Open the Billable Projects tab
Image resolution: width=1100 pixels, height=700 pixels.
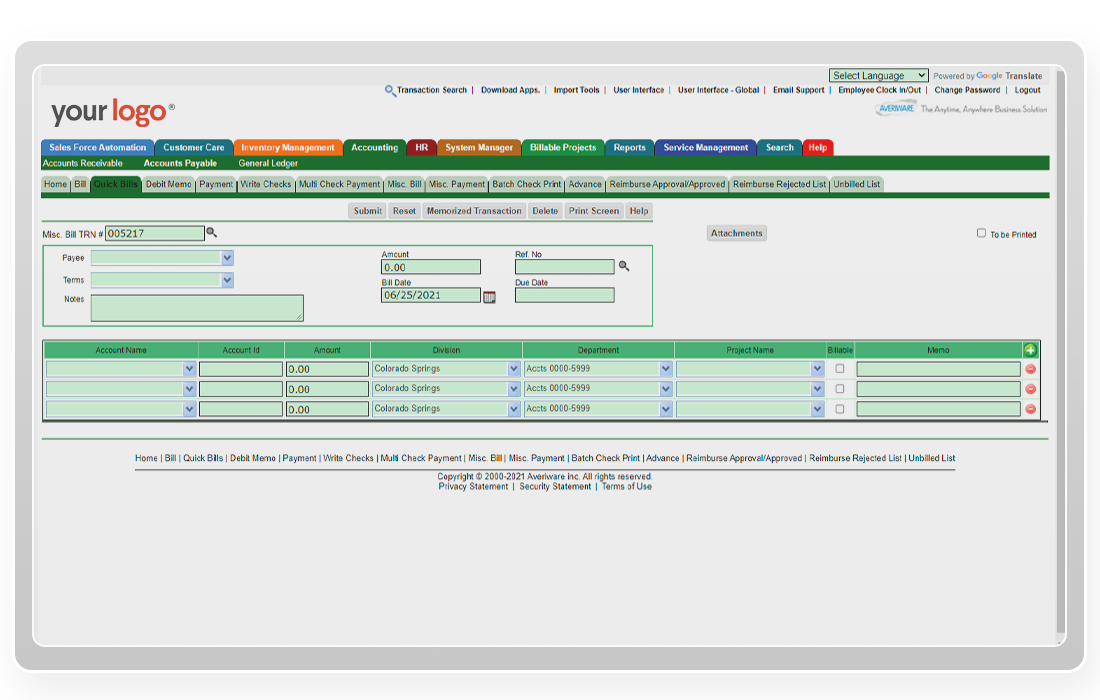(563, 147)
